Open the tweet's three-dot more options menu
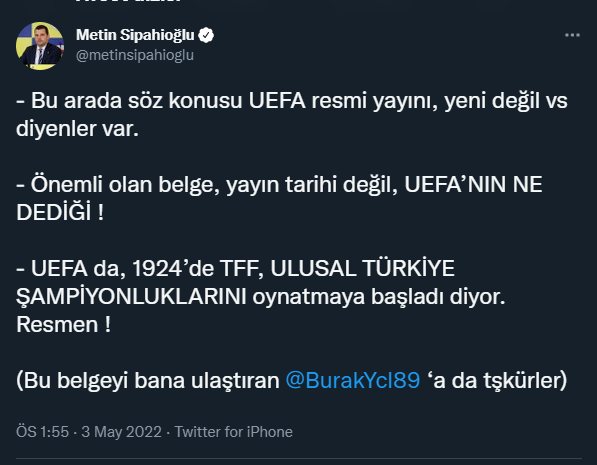The width and height of the screenshot is (597, 465). (x=572, y=35)
